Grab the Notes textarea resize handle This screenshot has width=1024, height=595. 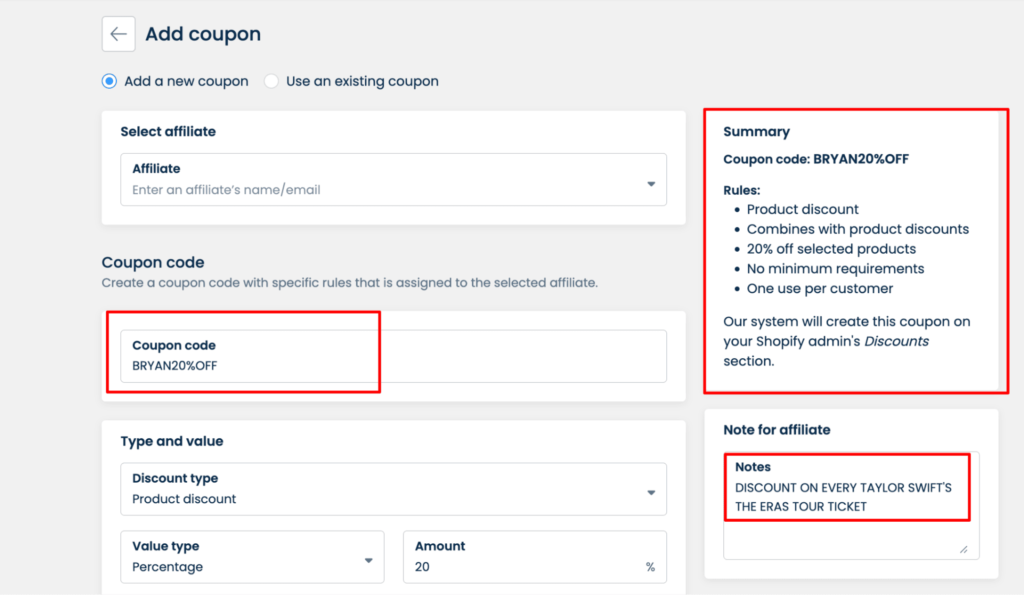[963, 548]
